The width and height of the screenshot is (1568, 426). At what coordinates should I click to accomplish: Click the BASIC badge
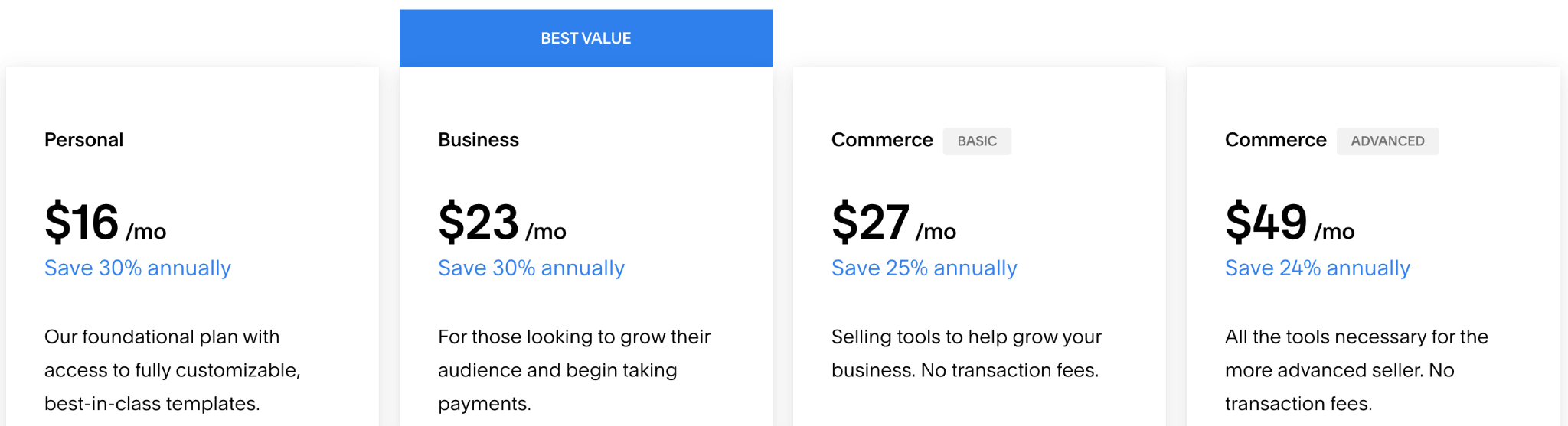click(x=977, y=141)
